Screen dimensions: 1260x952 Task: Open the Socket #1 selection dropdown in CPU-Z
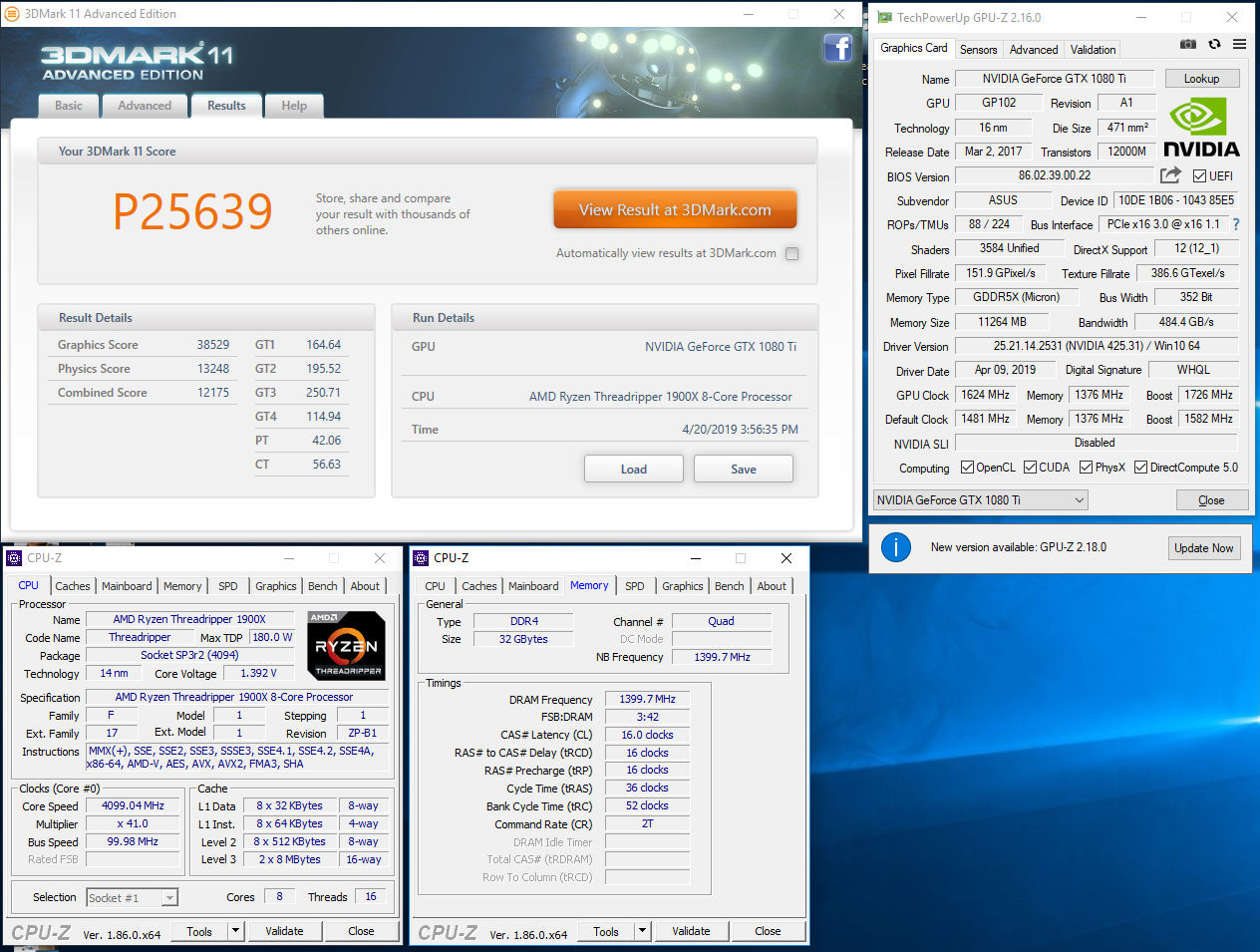[x=133, y=898]
